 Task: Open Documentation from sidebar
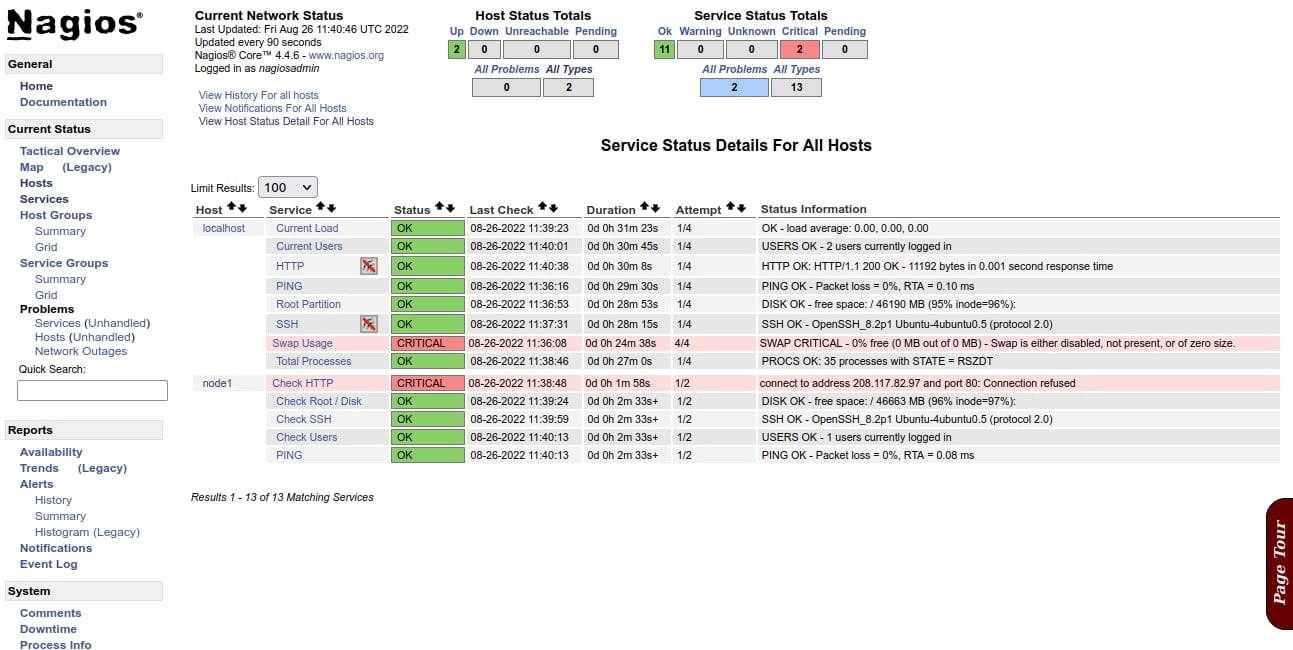(x=63, y=102)
